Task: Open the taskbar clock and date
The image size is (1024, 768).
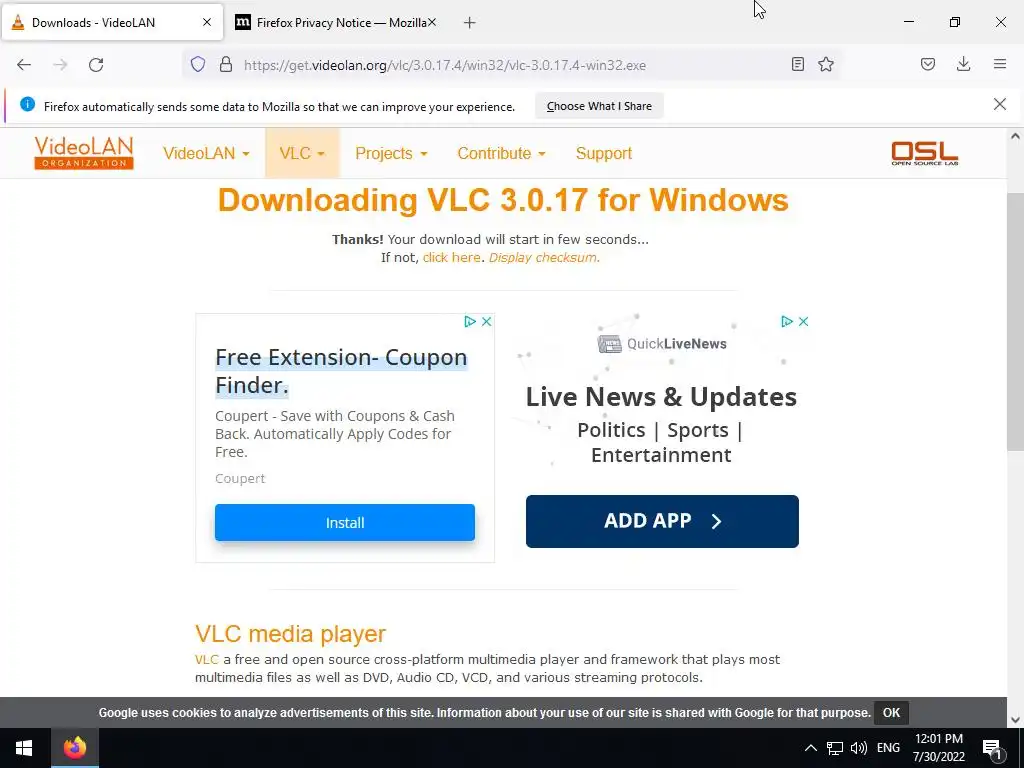Action: [938, 748]
